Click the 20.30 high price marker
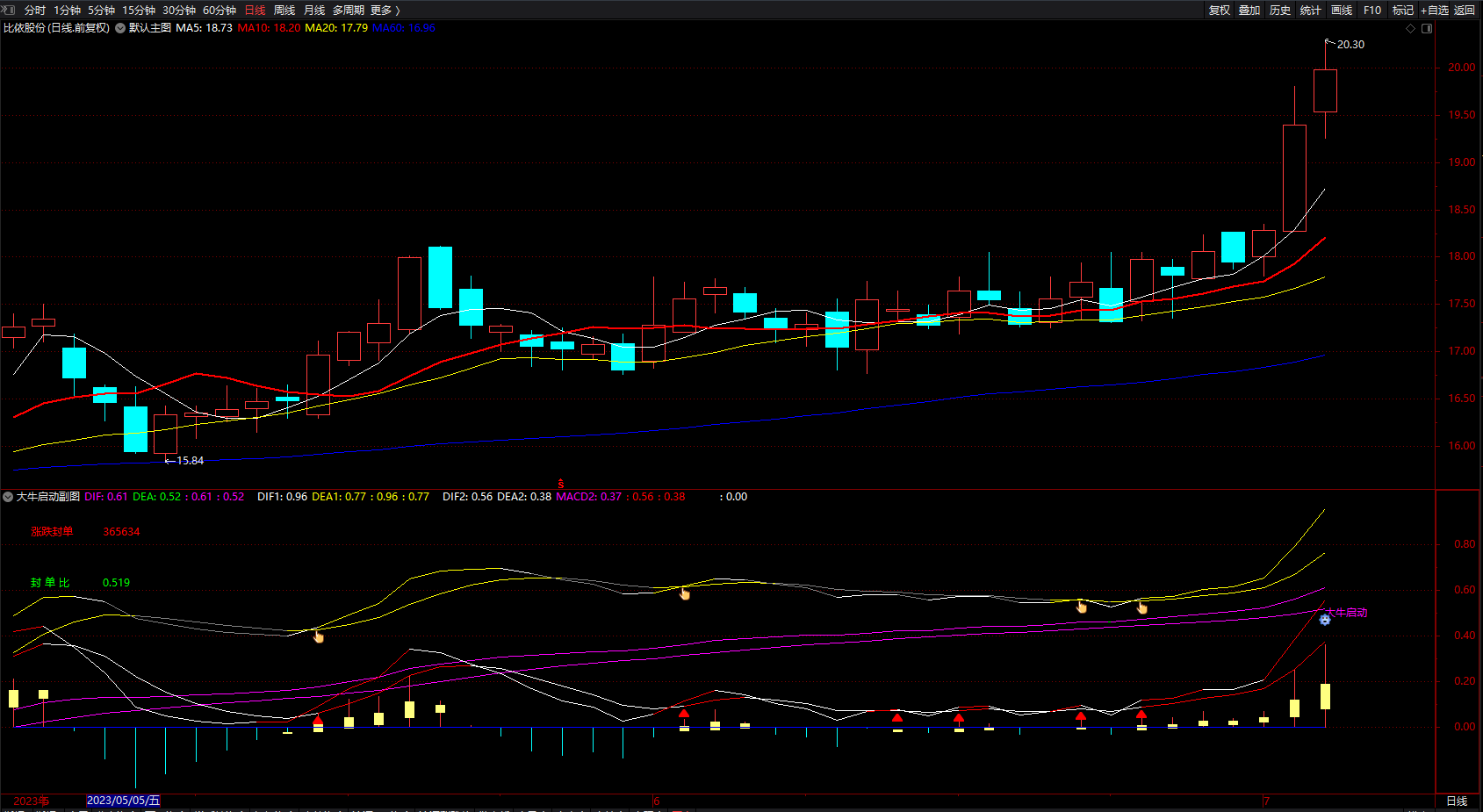The width and height of the screenshot is (1483, 812). coord(1350,45)
